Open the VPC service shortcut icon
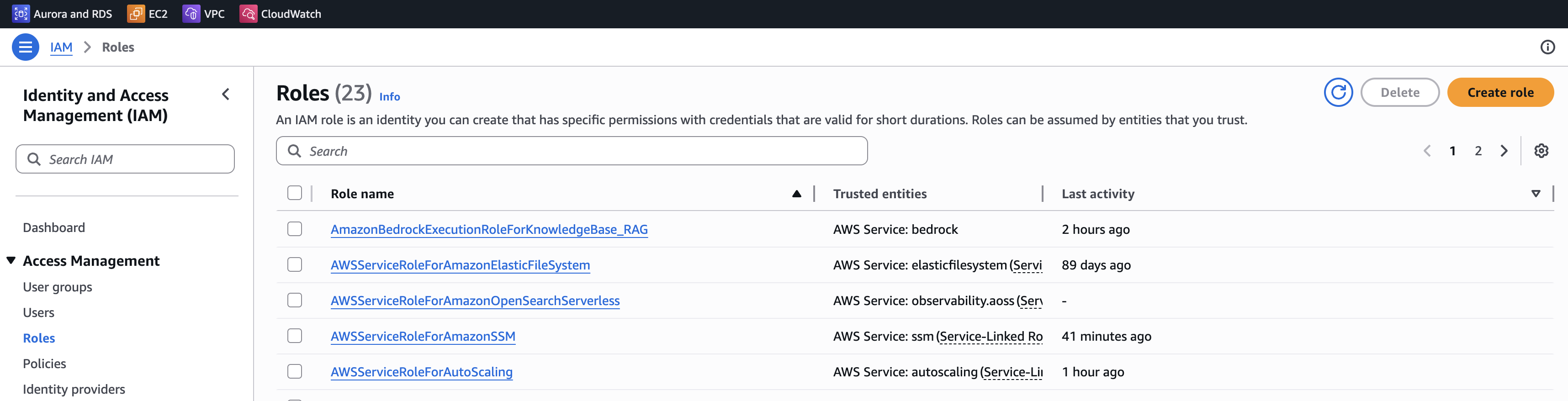Viewport: 1568px width, 401px height. tap(191, 13)
